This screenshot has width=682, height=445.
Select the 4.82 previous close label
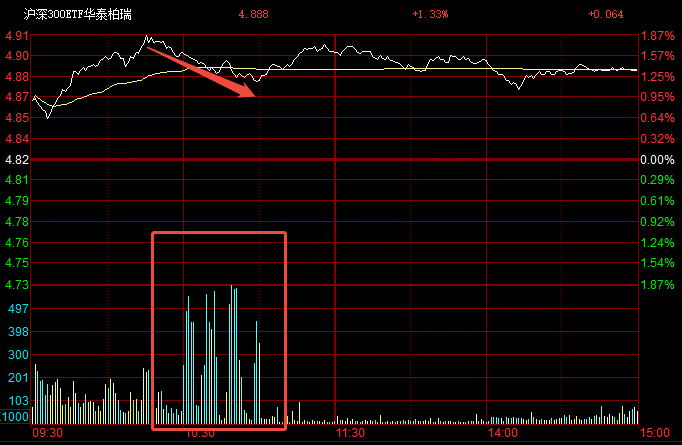click(x=17, y=160)
